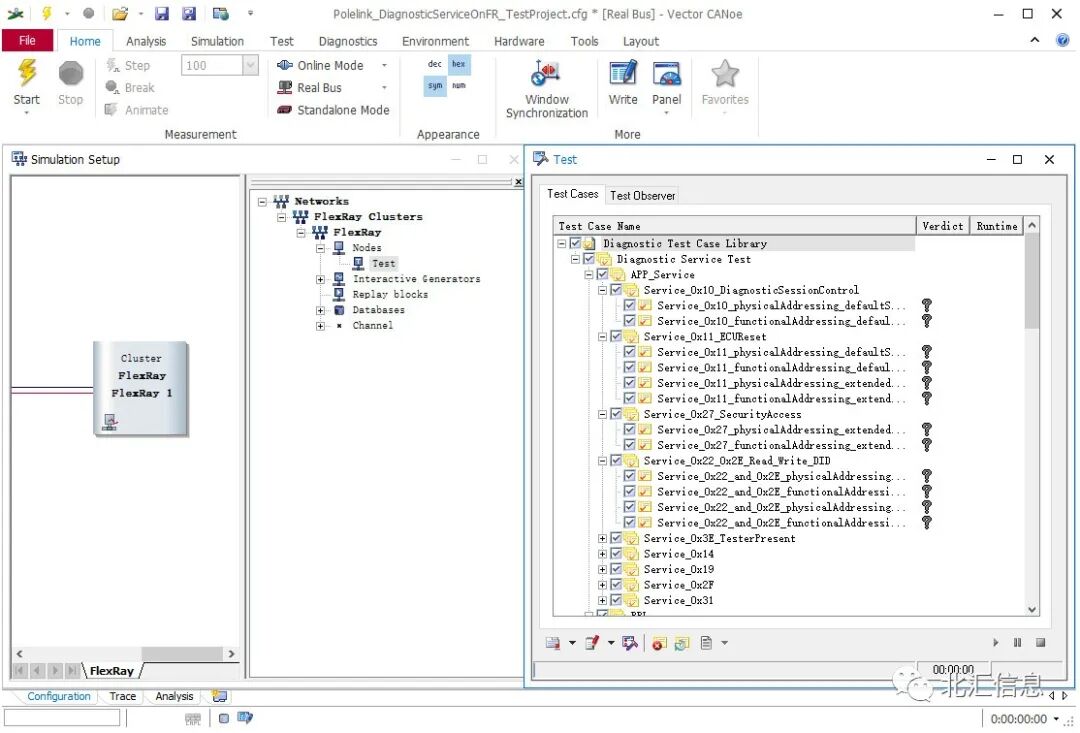The width and height of the screenshot is (1080, 733).
Task: Toggle Service_0x10_DiagnosticSessionControl checkbox
Action: 616,290
